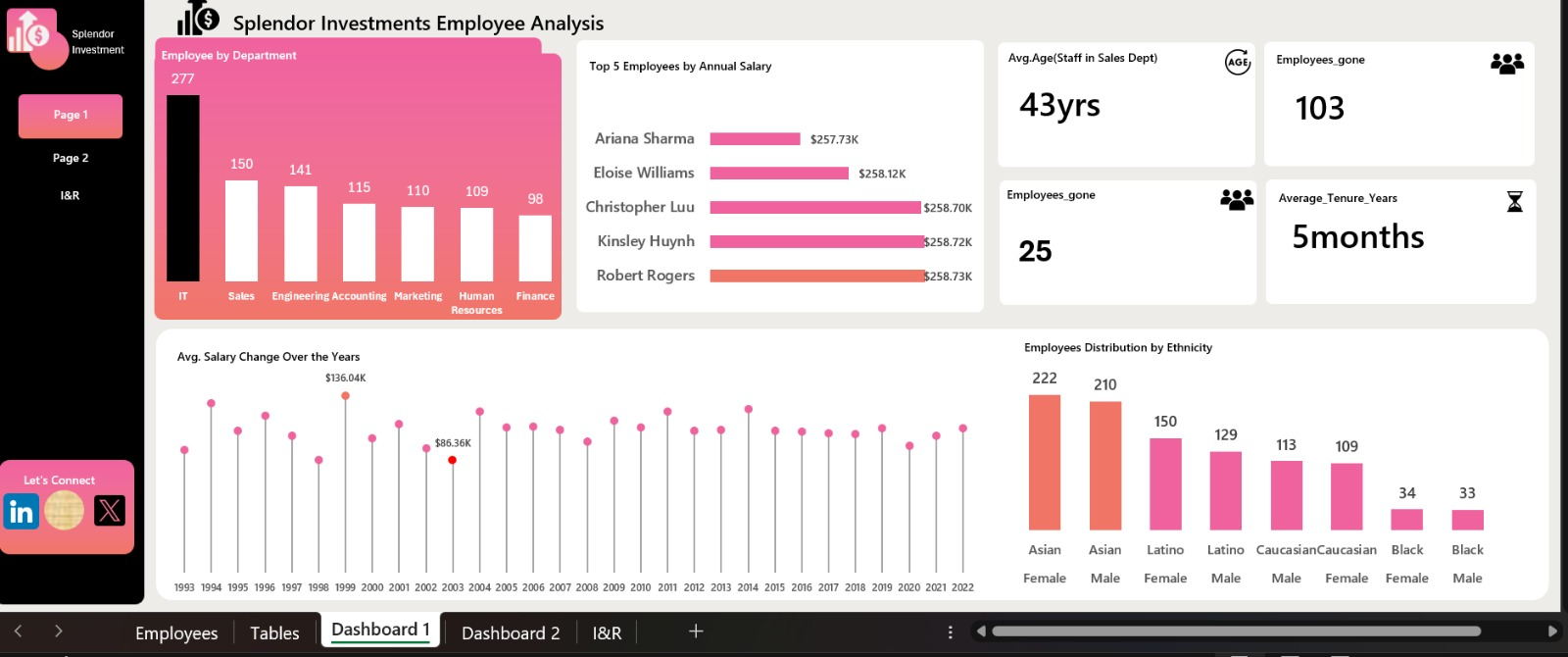The height and width of the screenshot is (657, 1568).
Task: Select the Caucasian Male bar showing 113
Action: 1287,496
